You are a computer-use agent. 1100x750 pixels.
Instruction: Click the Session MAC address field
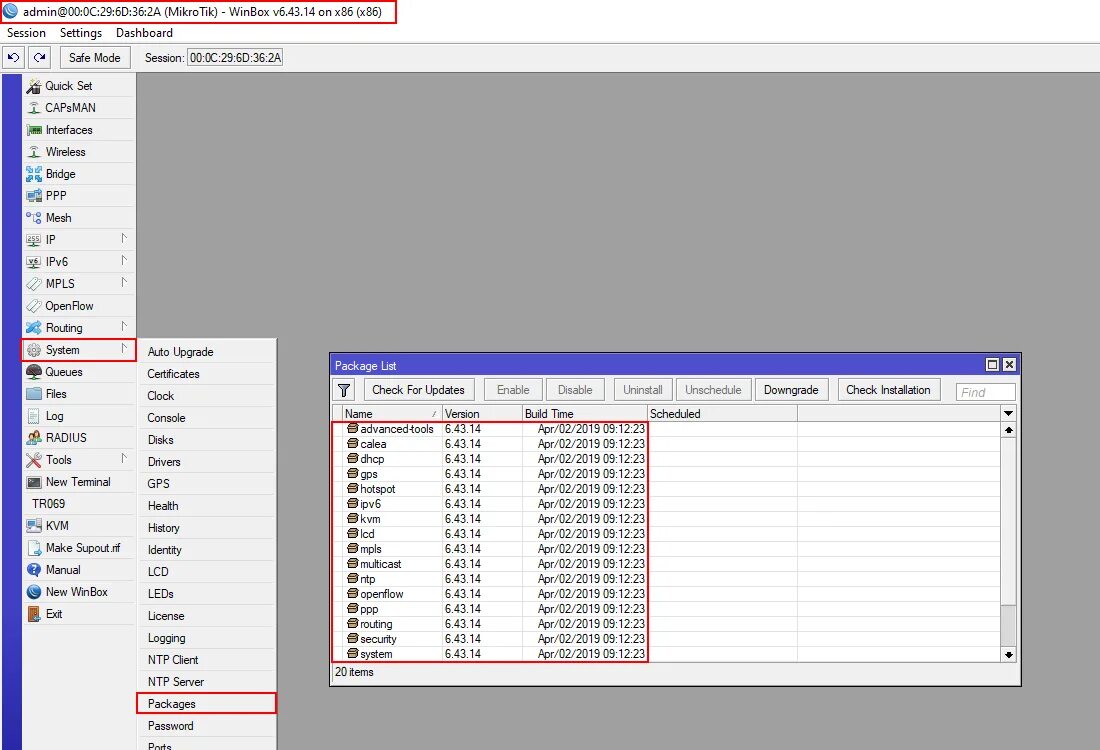pos(235,58)
